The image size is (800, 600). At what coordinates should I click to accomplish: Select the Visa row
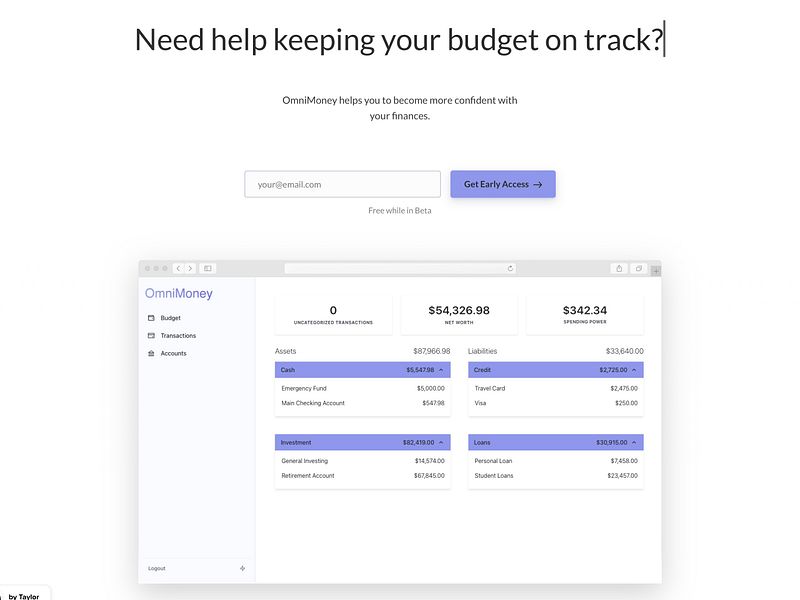(x=556, y=403)
